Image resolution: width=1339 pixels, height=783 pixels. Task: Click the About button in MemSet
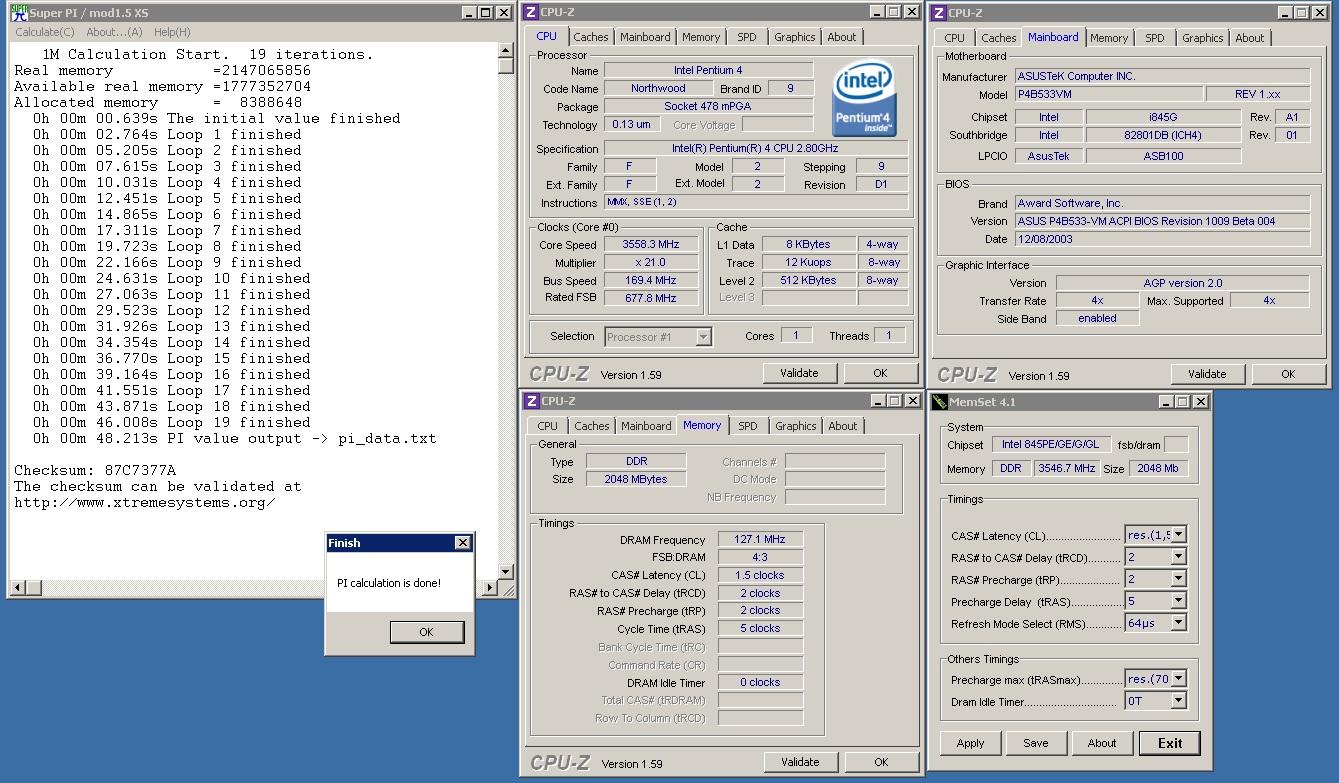click(x=1102, y=743)
